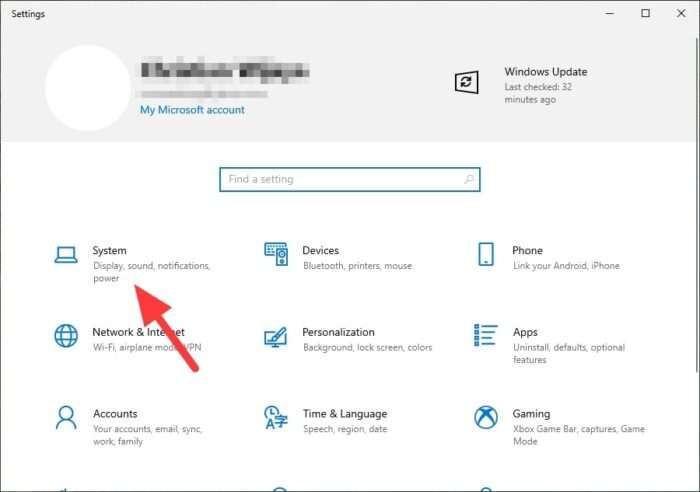Maximize the Settings window
Screen dimensions: 700x492
tap(646, 13)
